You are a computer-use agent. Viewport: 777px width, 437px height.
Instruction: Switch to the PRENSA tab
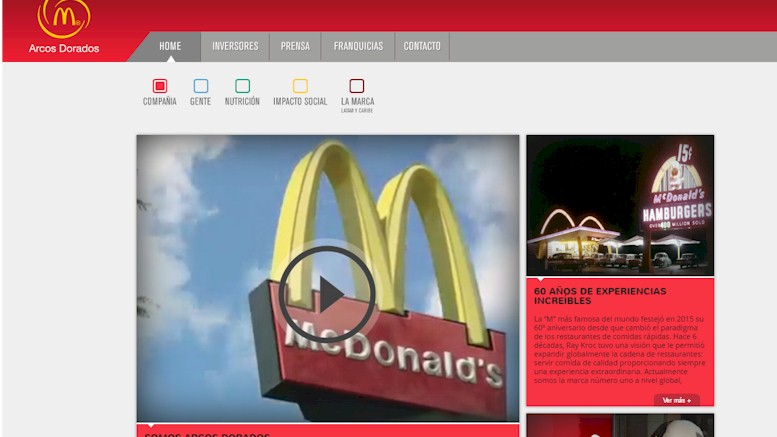tap(295, 46)
